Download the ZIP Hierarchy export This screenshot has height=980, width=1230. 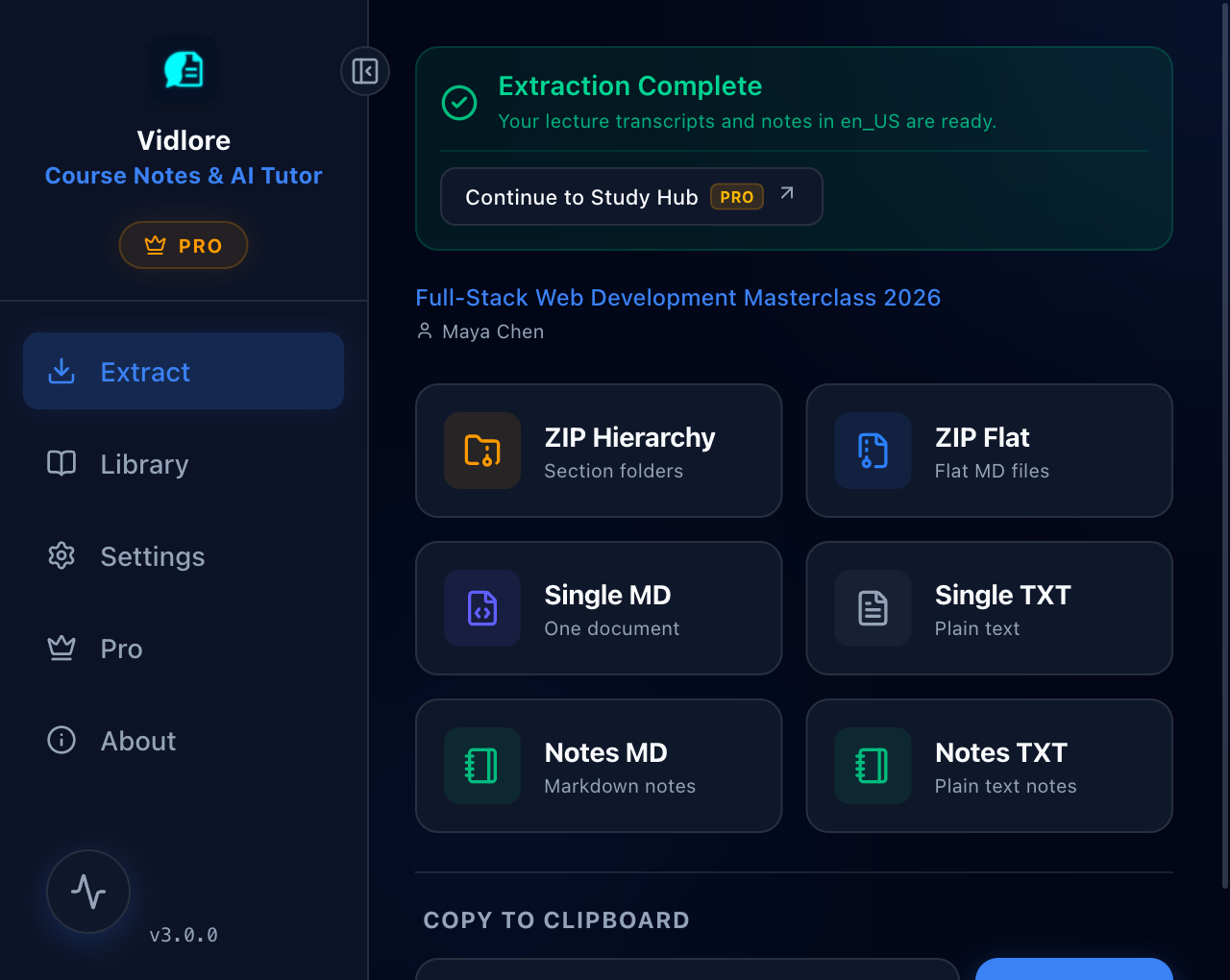pyautogui.click(x=599, y=451)
